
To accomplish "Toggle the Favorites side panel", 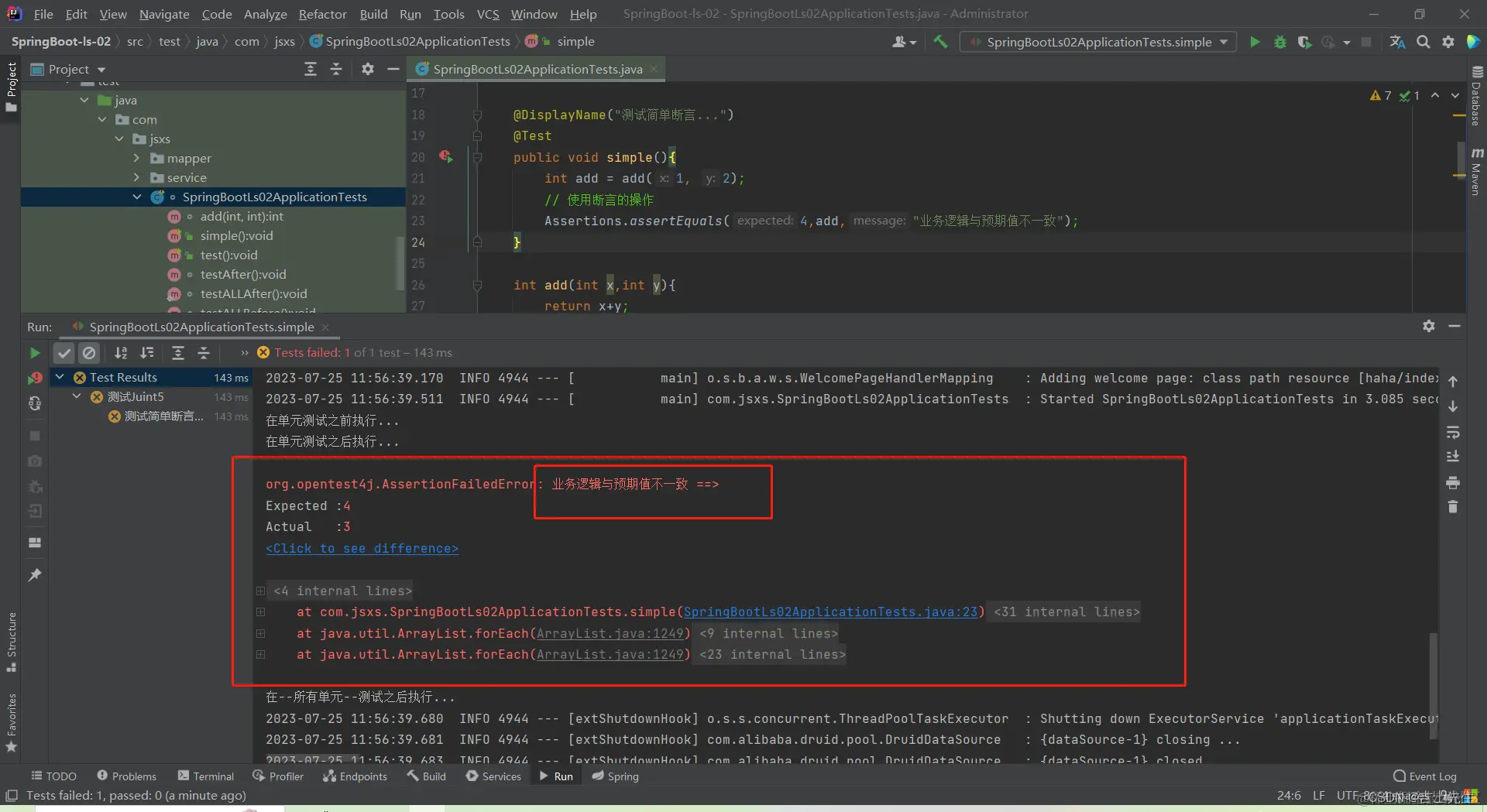I will click(11, 723).
